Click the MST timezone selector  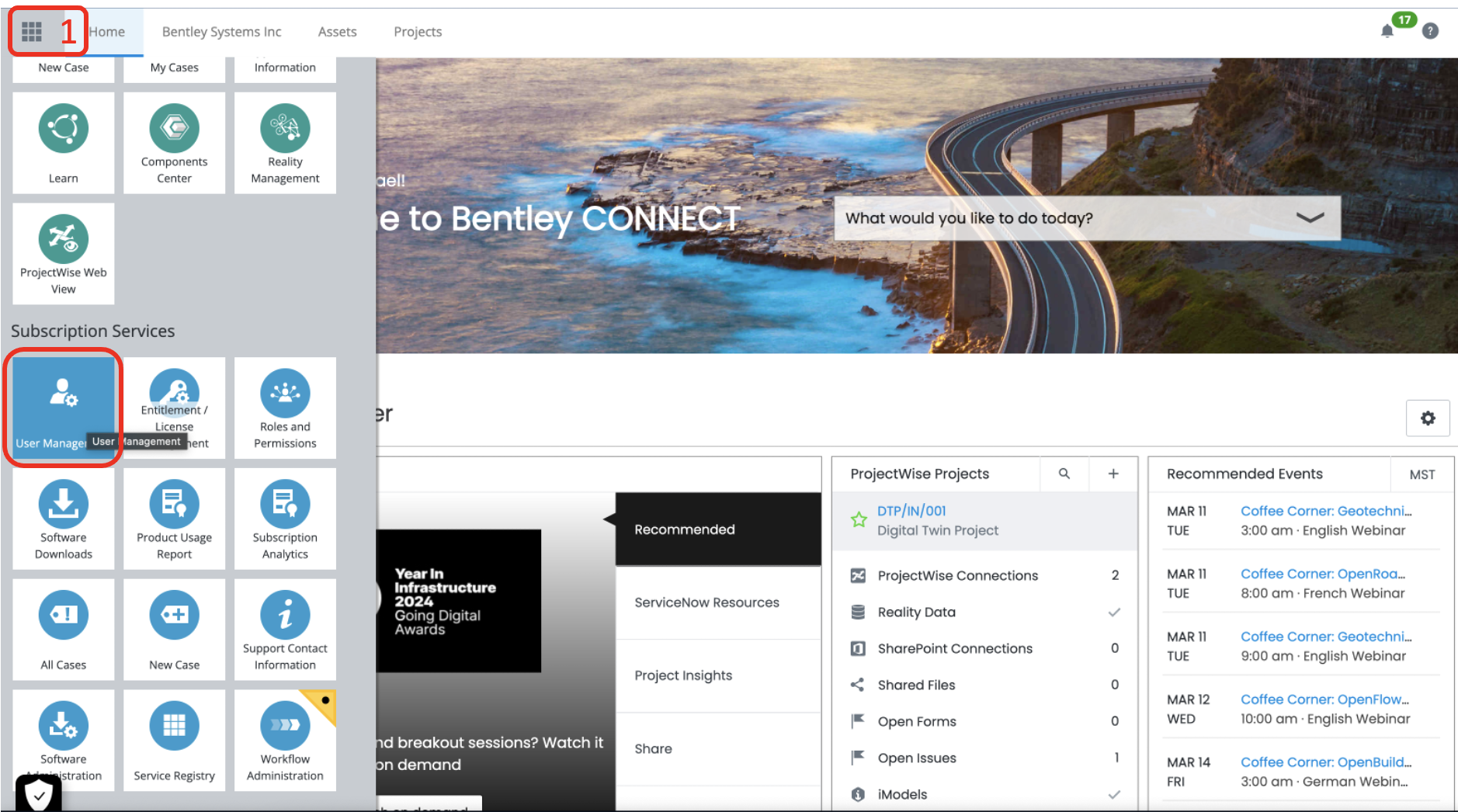[x=1422, y=474]
